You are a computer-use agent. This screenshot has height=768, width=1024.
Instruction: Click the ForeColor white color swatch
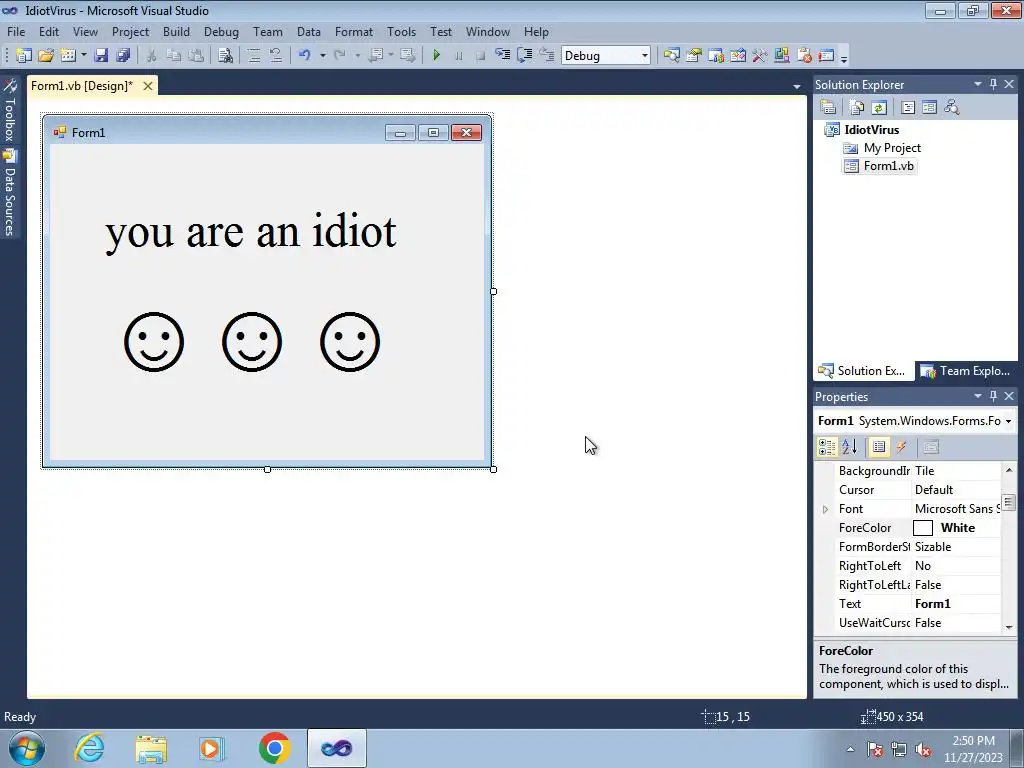tap(922, 528)
